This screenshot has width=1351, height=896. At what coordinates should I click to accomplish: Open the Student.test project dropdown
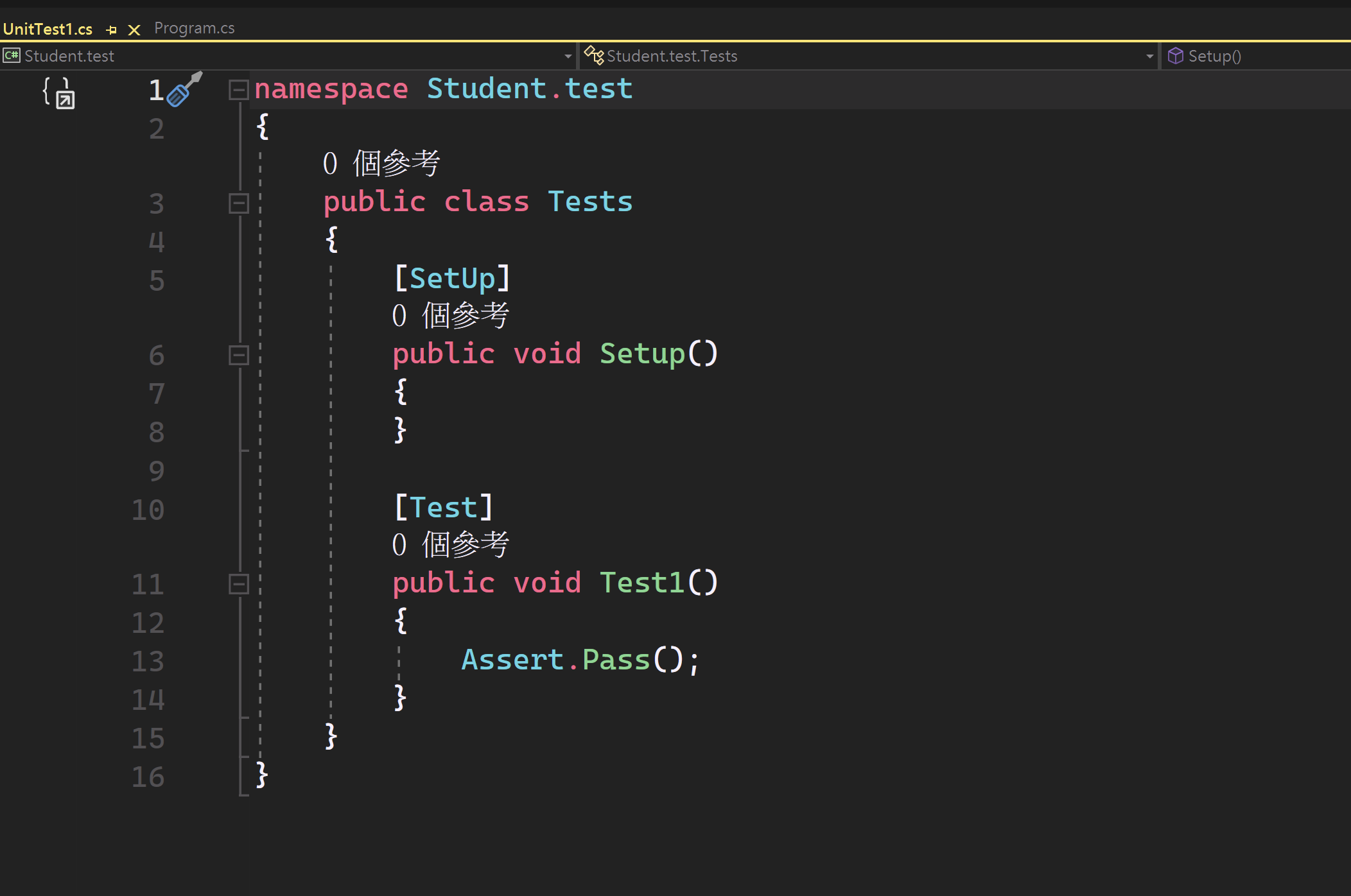(x=568, y=56)
